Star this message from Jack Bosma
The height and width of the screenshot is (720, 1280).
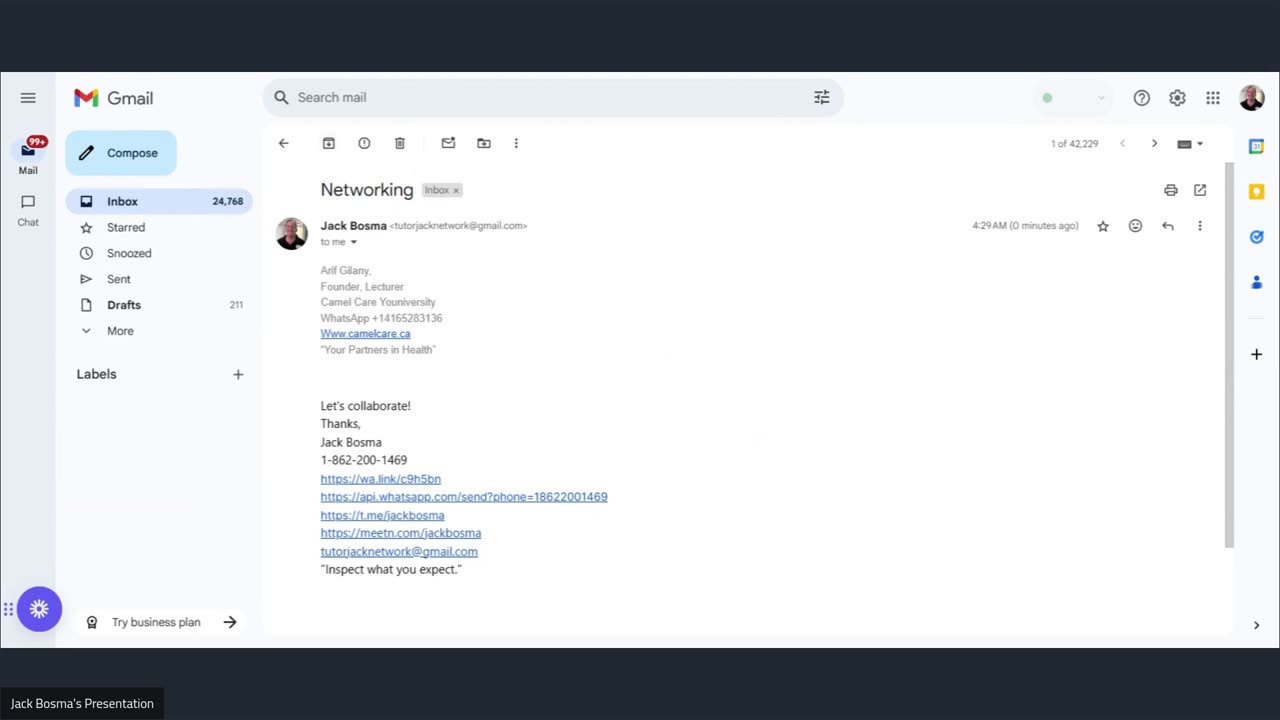click(x=1103, y=226)
